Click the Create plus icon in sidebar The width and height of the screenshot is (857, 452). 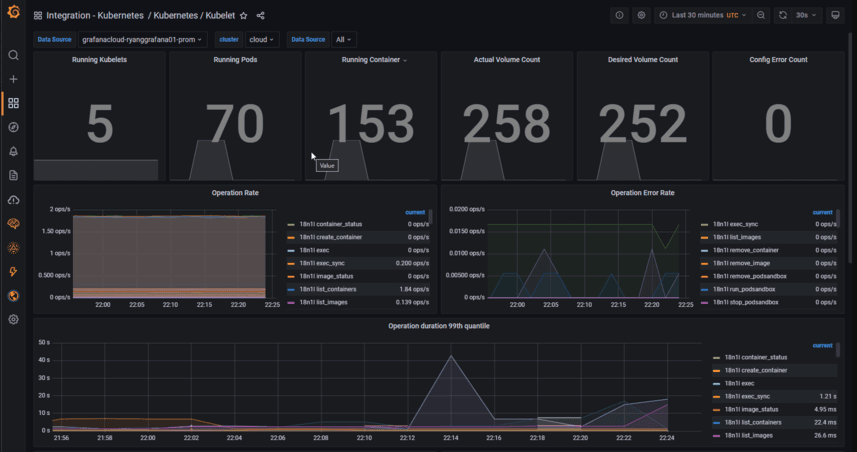pyautogui.click(x=14, y=79)
